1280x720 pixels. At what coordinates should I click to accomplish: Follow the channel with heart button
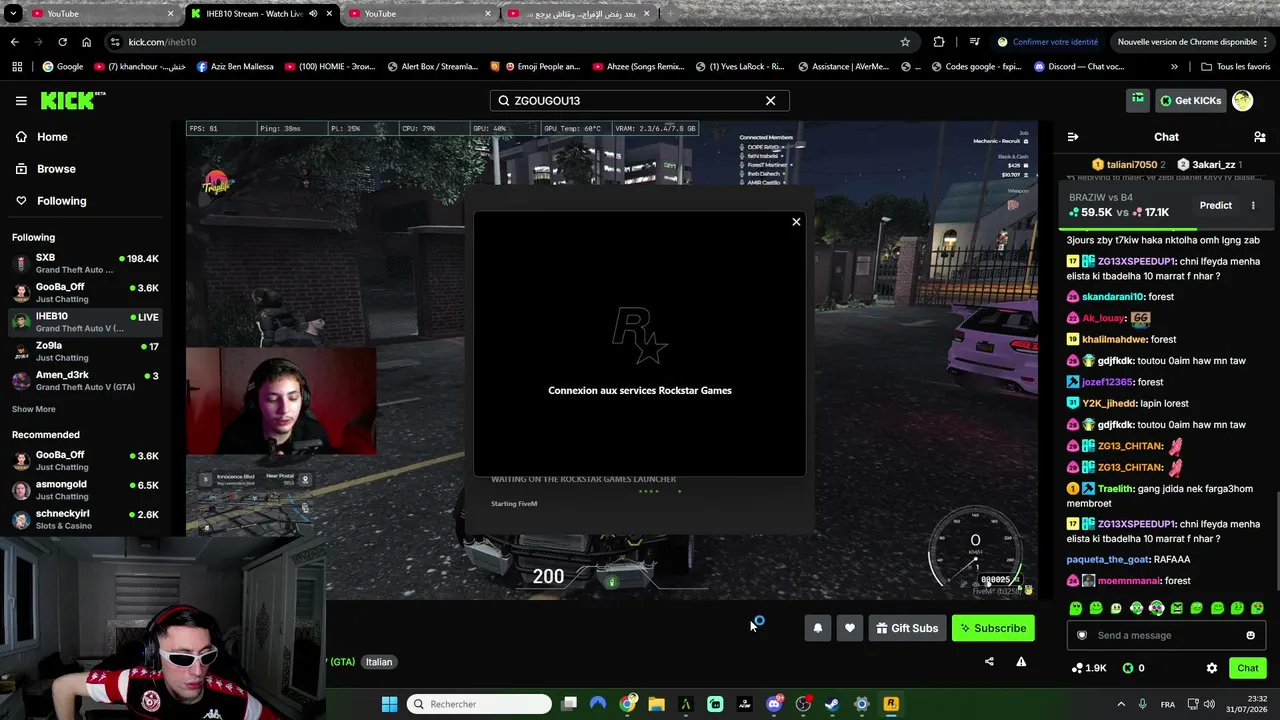850,628
